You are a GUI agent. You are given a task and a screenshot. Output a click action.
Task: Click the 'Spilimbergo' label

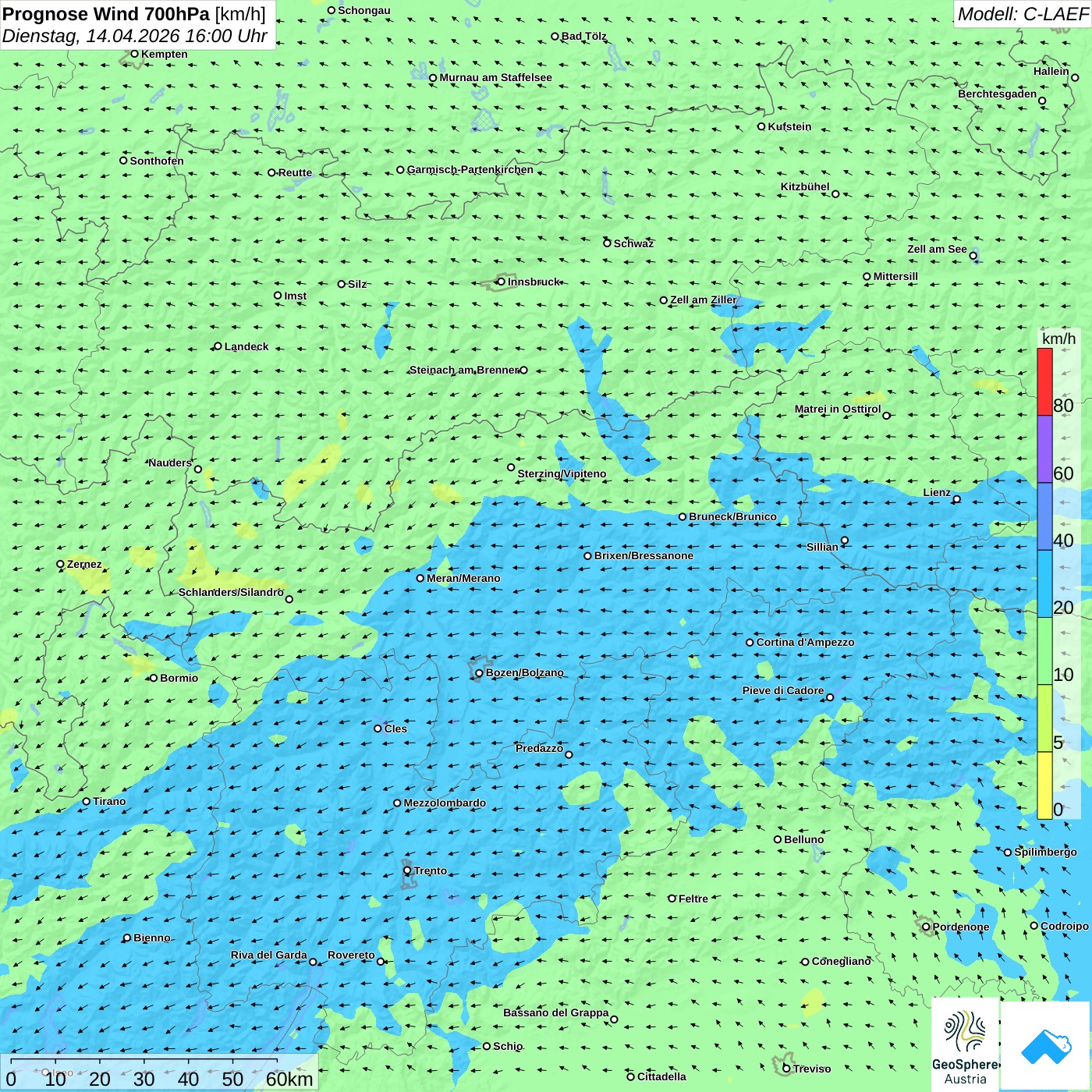(1045, 852)
